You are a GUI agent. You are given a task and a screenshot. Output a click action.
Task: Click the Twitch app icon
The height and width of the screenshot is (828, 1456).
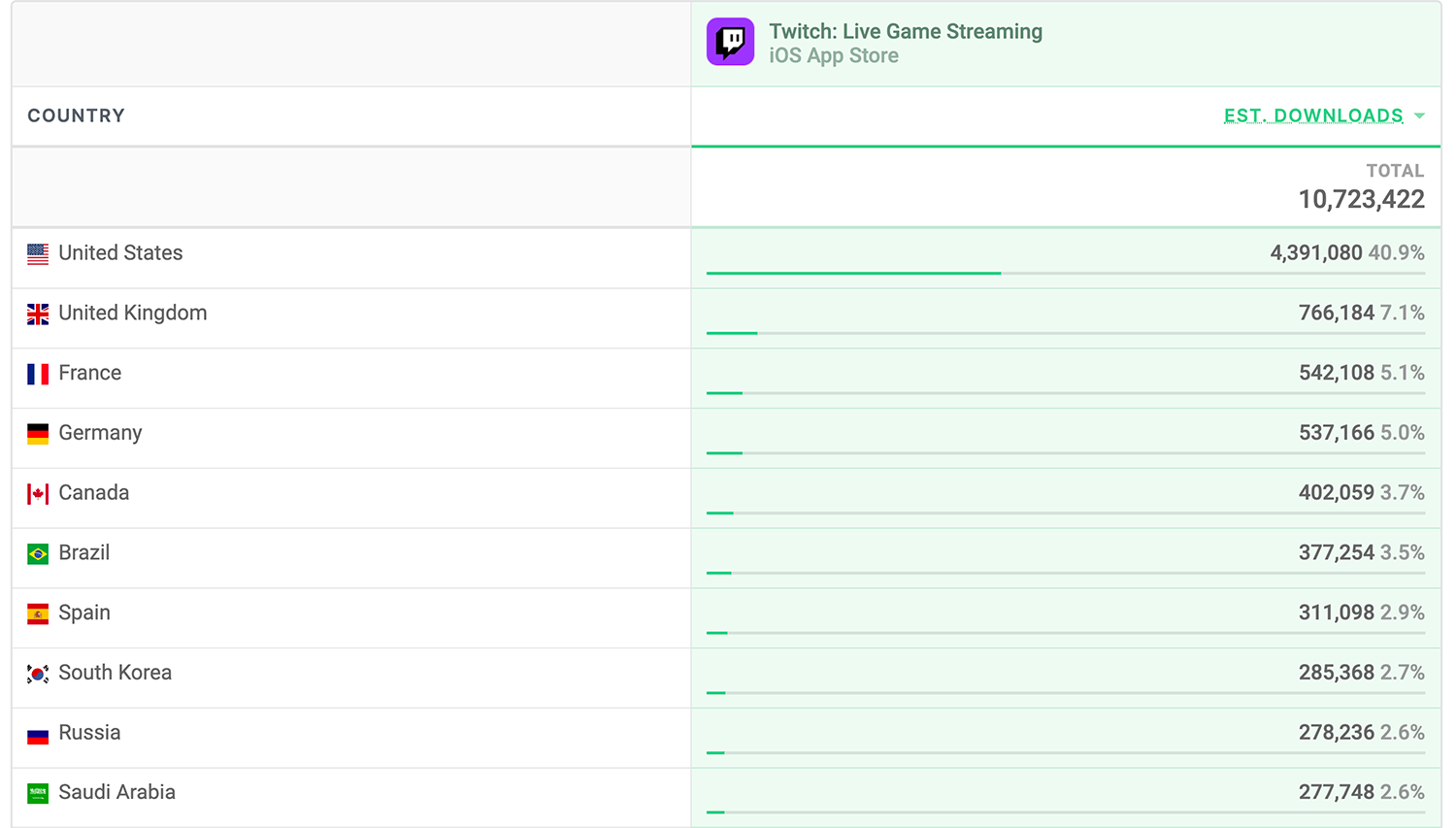(730, 41)
